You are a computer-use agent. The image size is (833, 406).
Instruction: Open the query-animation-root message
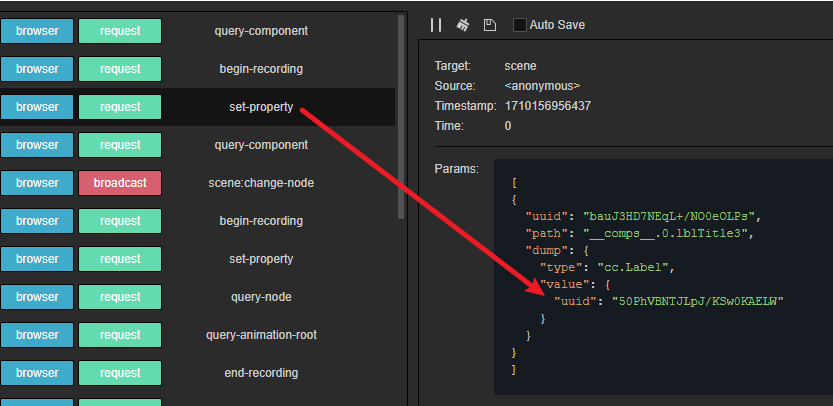tap(261, 335)
